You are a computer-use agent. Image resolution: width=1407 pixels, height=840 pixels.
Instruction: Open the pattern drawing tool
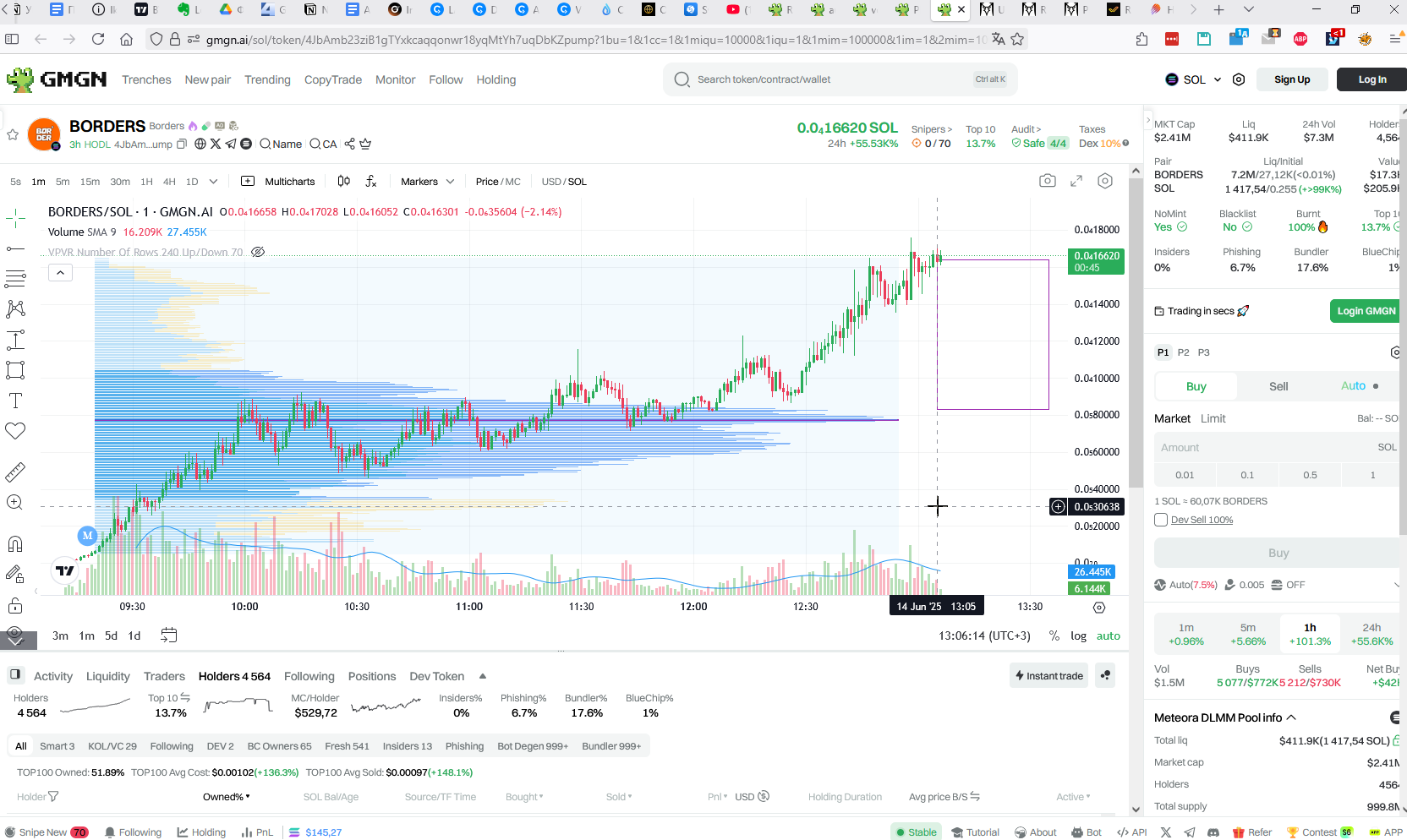(x=15, y=308)
